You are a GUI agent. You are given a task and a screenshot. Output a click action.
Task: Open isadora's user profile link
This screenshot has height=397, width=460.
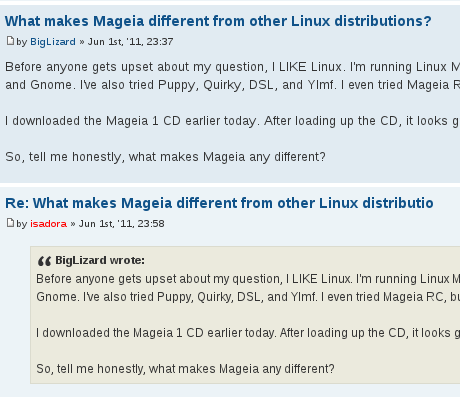click(x=48, y=224)
